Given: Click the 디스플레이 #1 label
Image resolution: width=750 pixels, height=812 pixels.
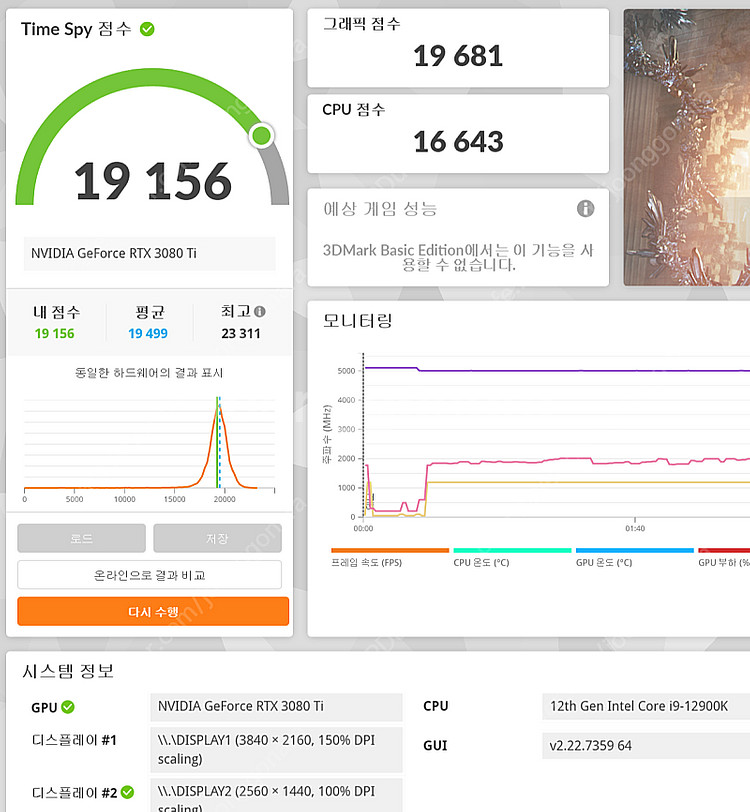Looking at the screenshot, I should 74,740.
